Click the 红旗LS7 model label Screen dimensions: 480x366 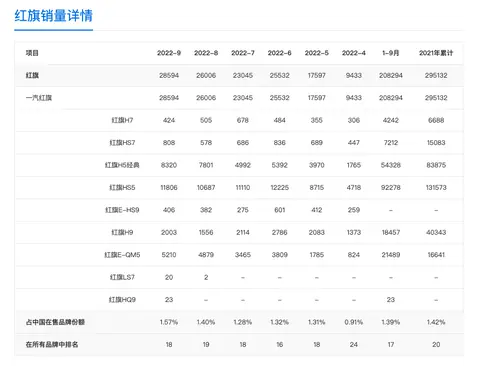pyautogui.click(x=122, y=277)
